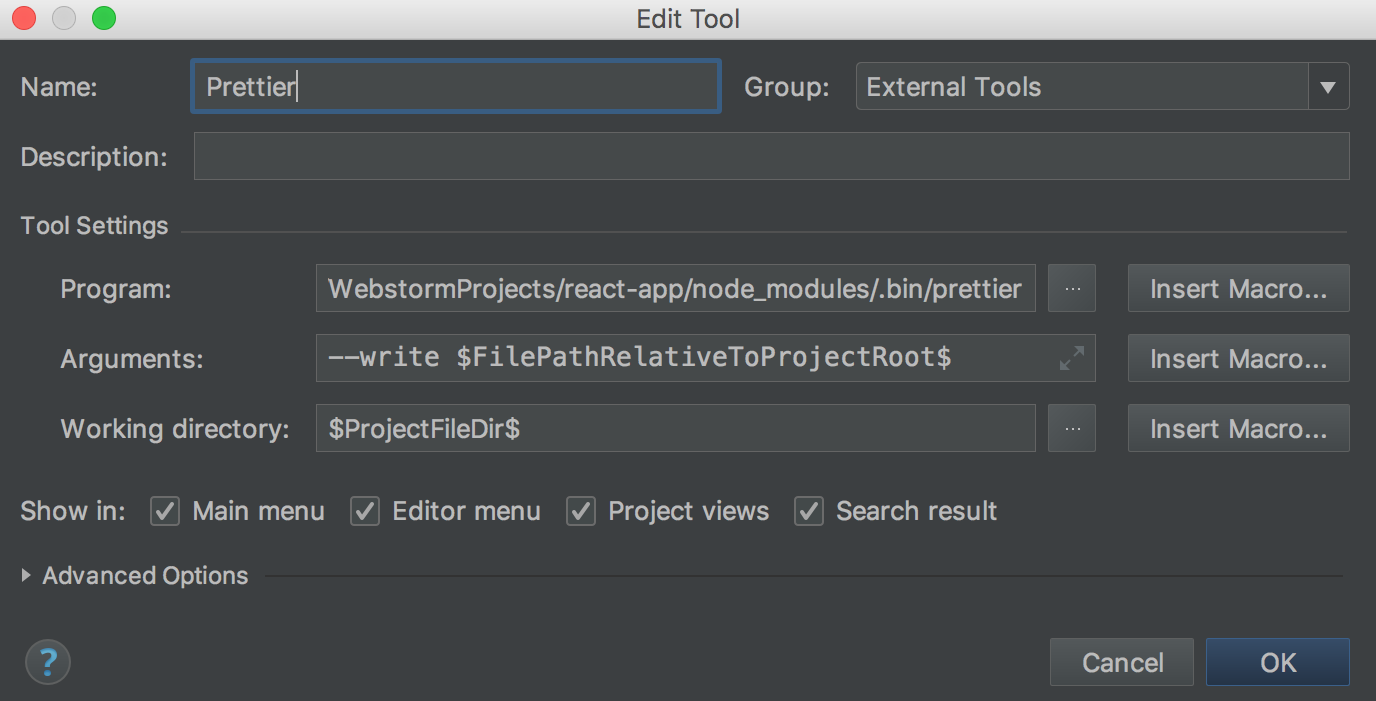Expand the Arguments field editor
Image resolution: width=1376 pixels, height=701 pixels.
point(1071,359)
